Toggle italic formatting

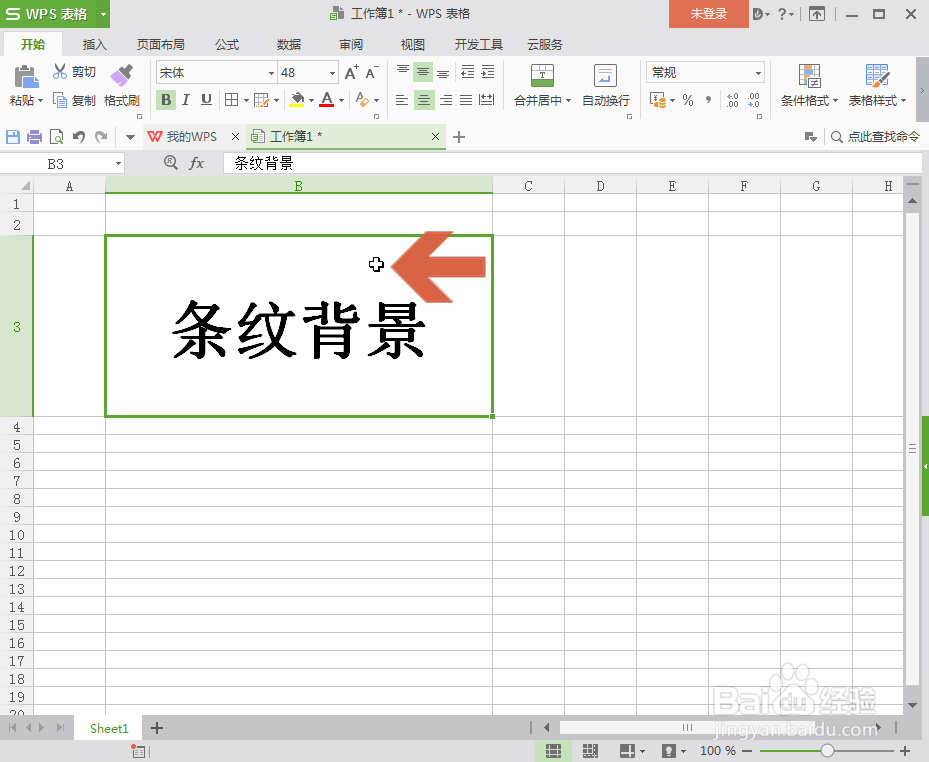click(184, 100)
